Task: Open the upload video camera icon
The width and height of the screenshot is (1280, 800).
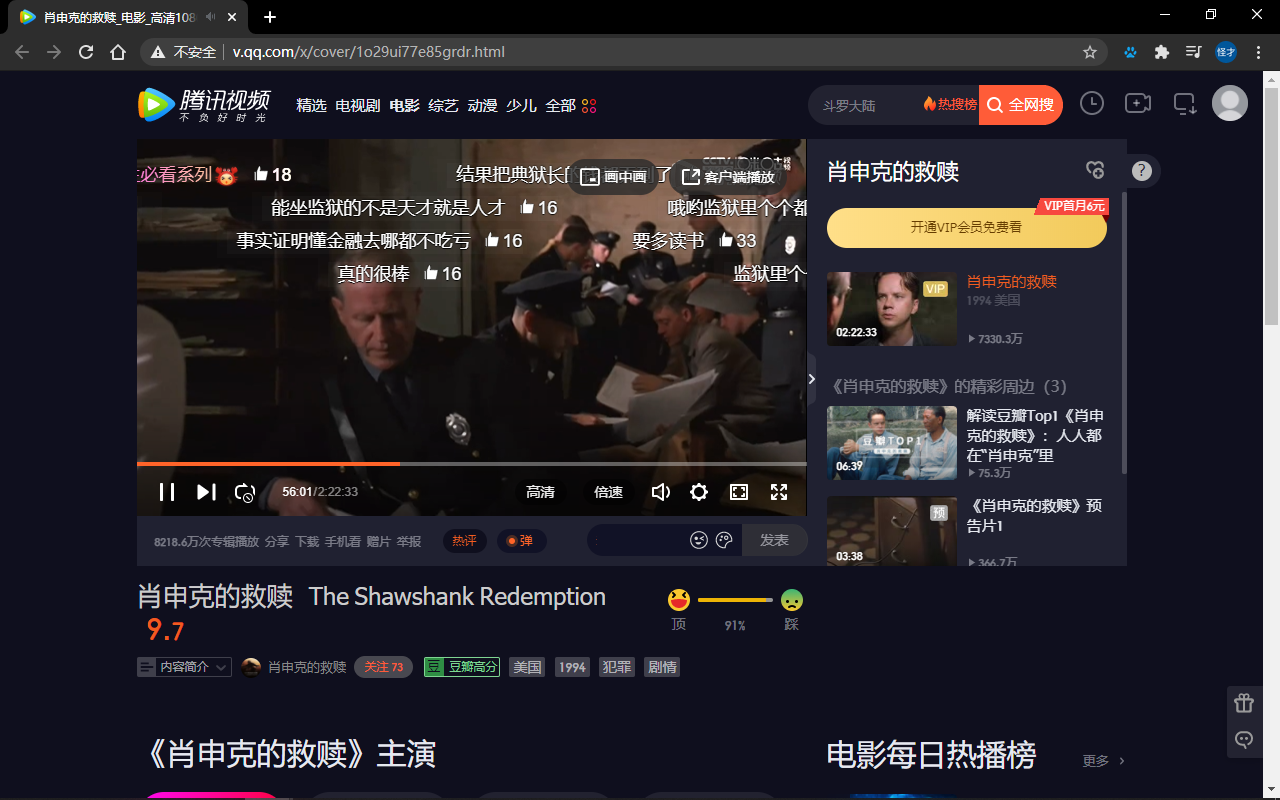Action: click(x=1138, y=103)
